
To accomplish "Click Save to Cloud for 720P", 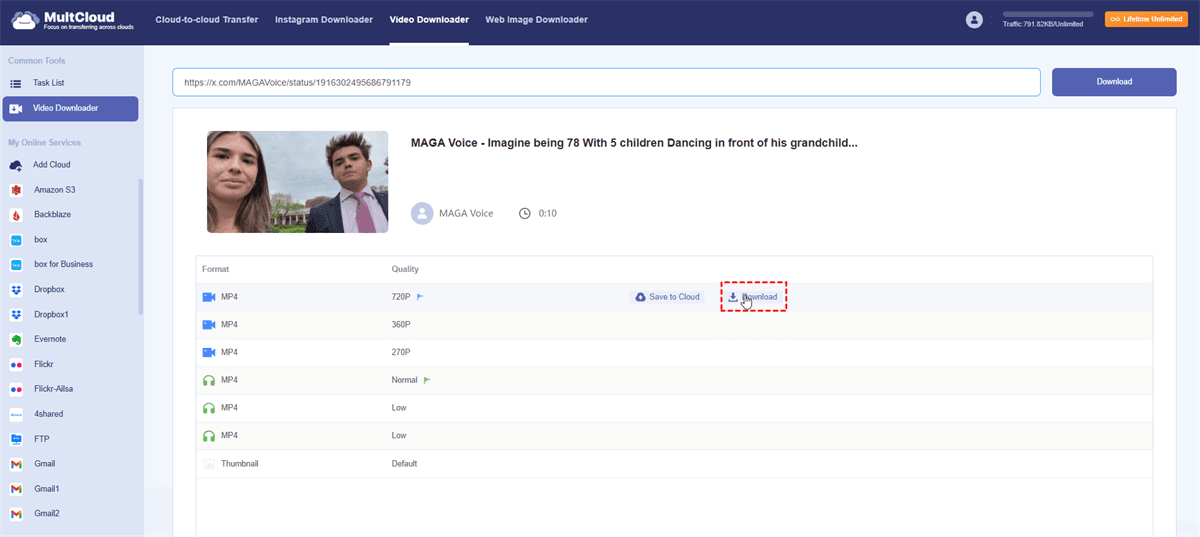I will point(668,297).
